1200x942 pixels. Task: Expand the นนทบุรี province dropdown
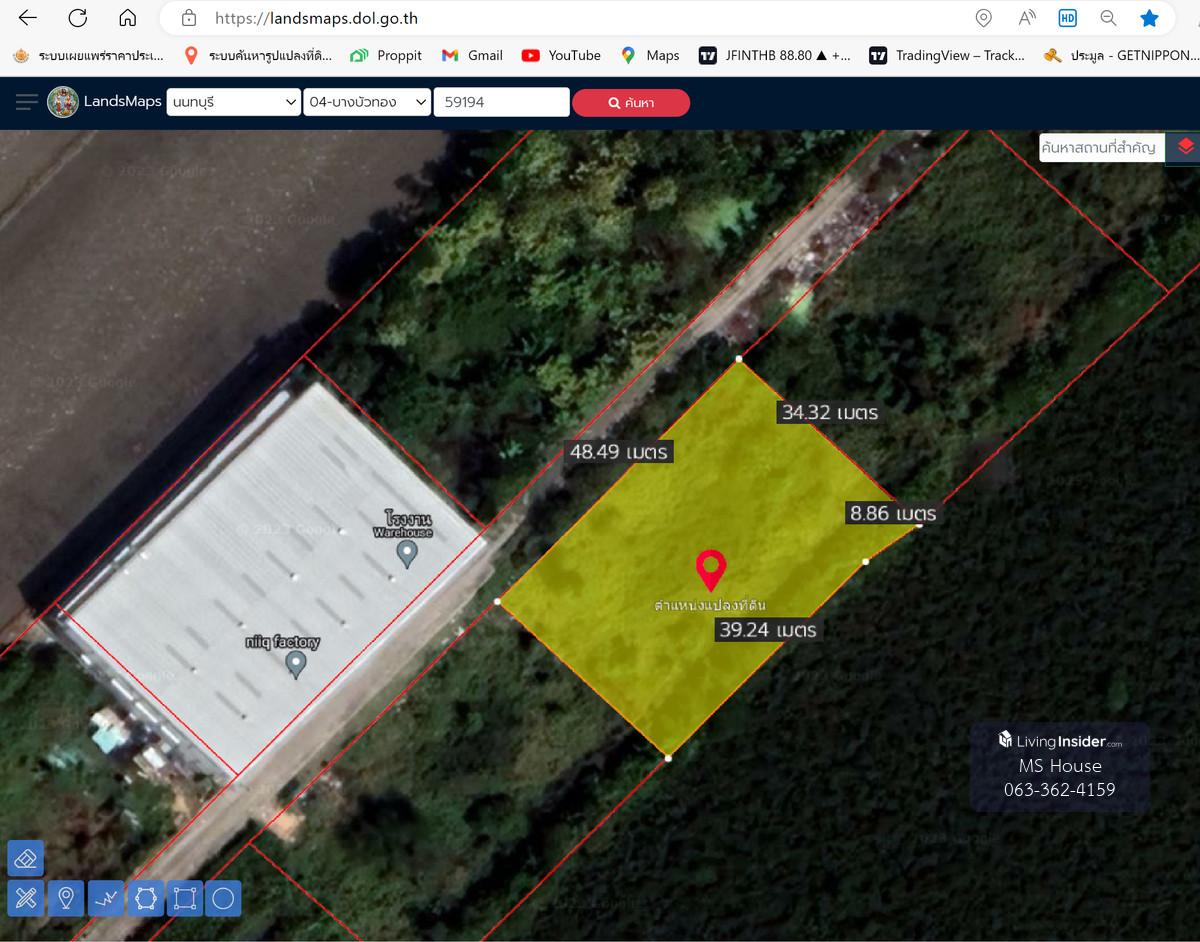coord(233,102)
